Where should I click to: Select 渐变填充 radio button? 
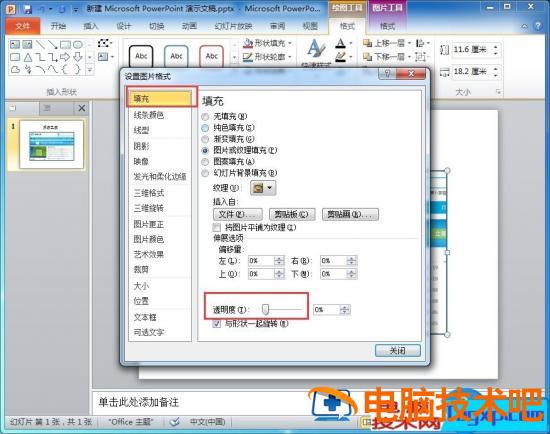[x=205, y=139]
